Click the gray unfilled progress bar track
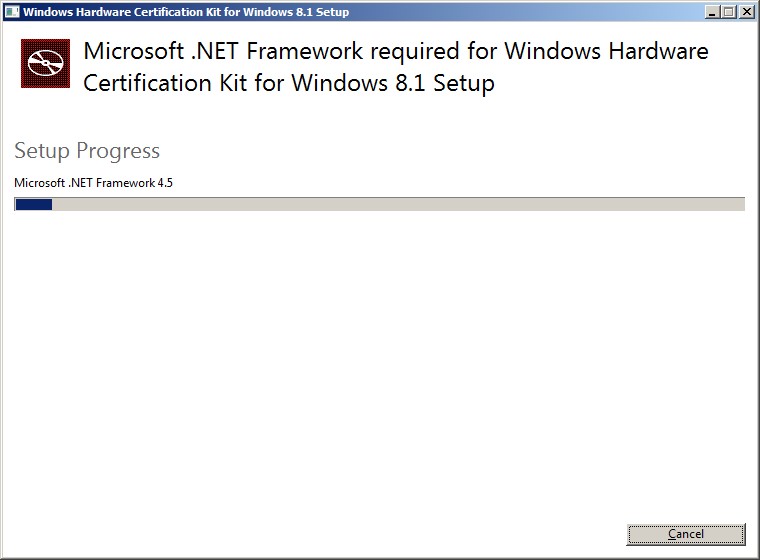This screenshot has width=760, height=560. [398, 205]
